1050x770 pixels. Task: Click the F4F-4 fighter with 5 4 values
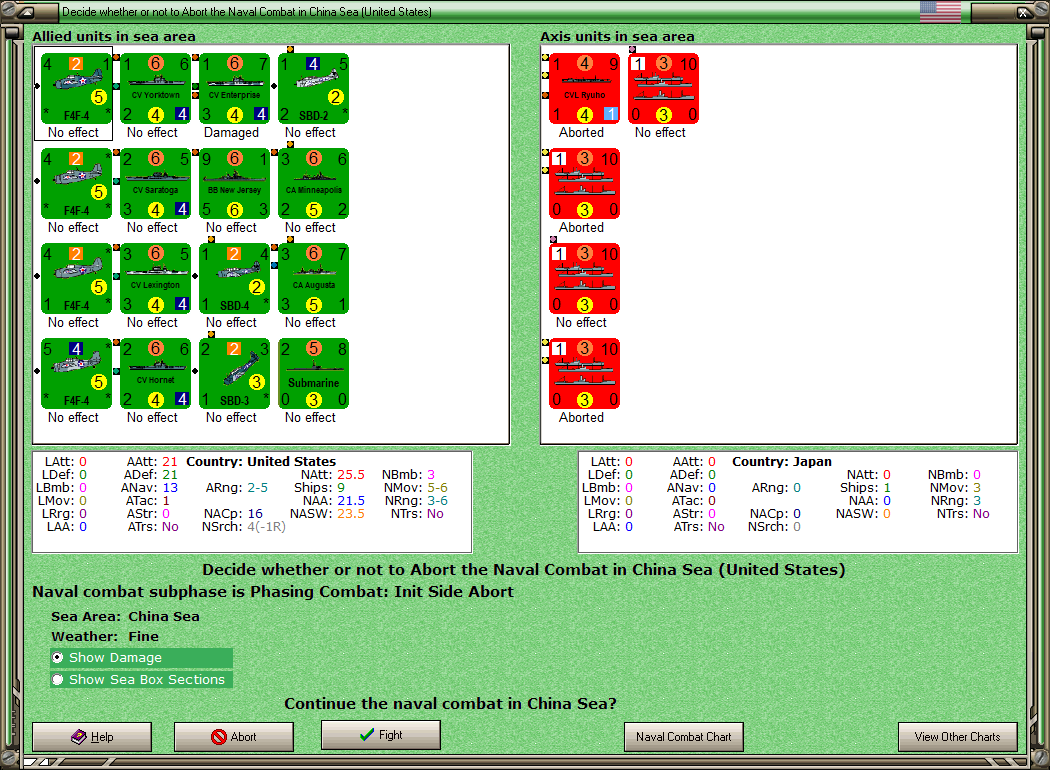click(76, 374)
